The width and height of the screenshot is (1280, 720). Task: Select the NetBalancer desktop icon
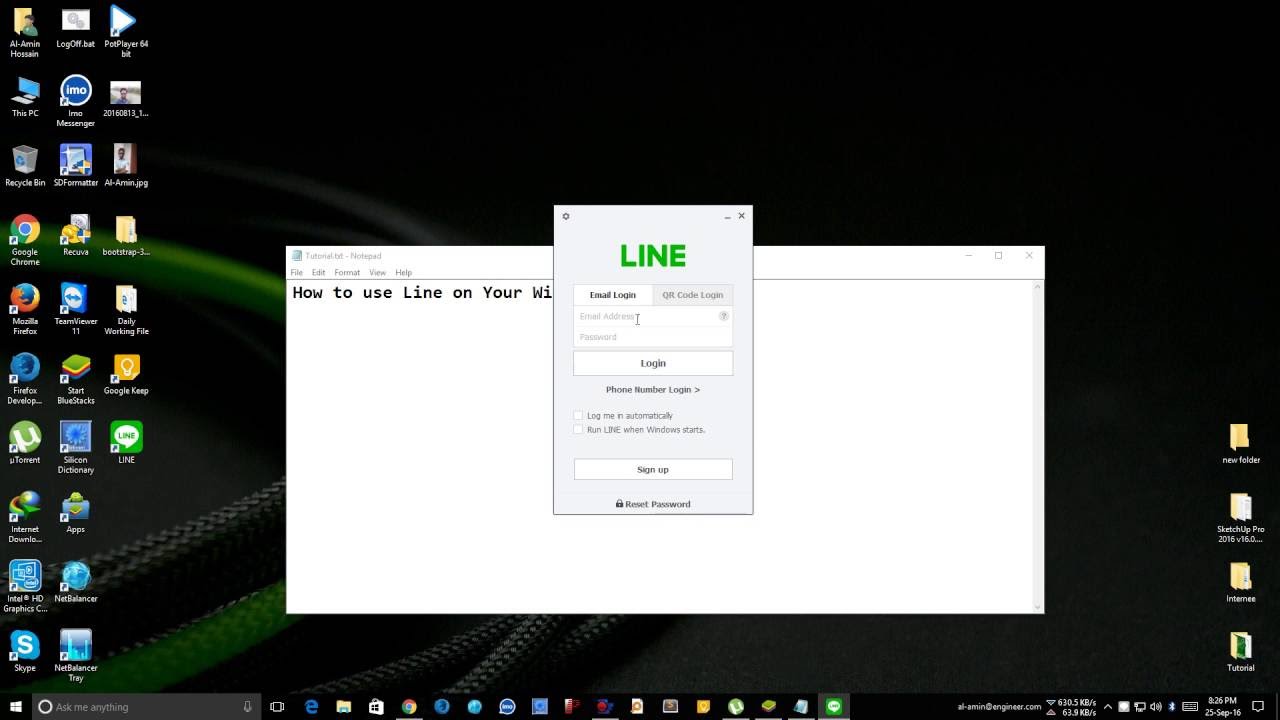[x=76, y=582]
